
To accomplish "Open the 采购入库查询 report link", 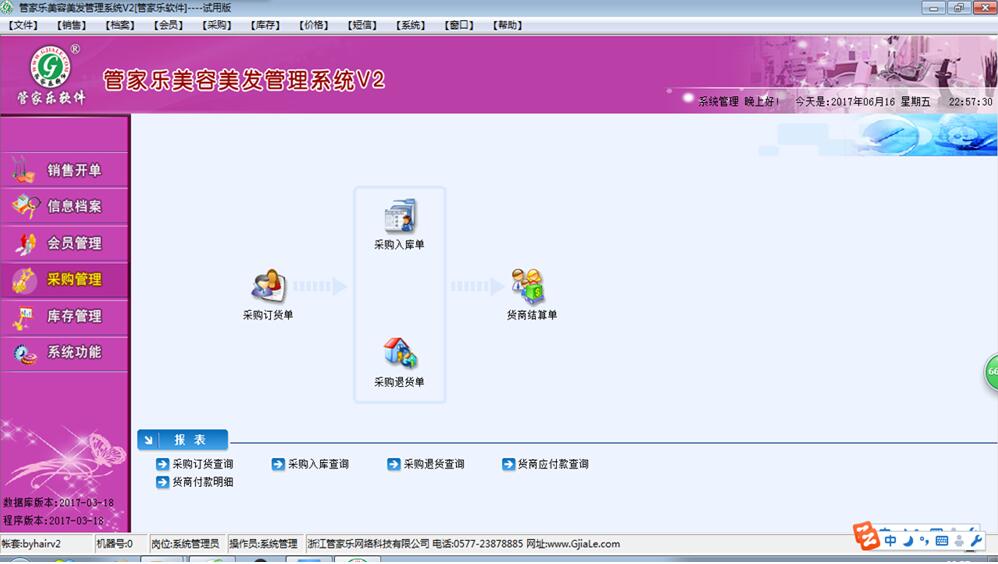I will 311,464.
